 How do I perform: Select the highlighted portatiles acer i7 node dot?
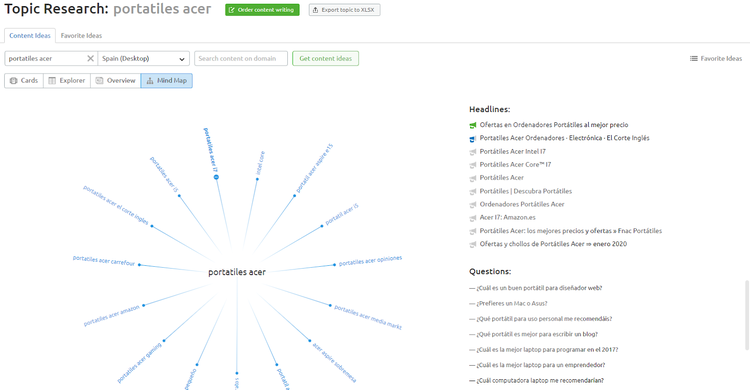tap(216, 177)
